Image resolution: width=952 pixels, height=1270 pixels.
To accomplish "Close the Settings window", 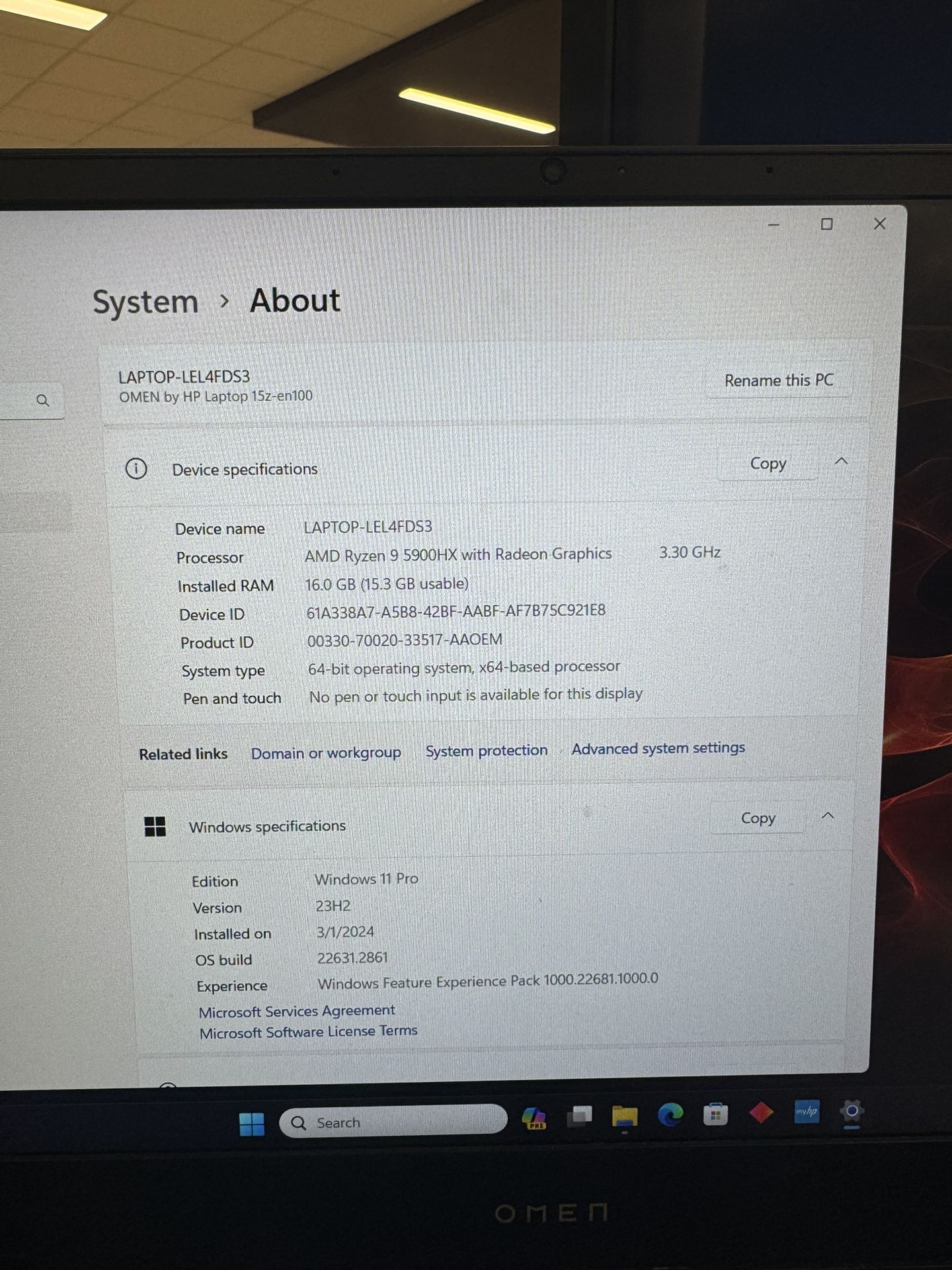I will click(879, 224).
